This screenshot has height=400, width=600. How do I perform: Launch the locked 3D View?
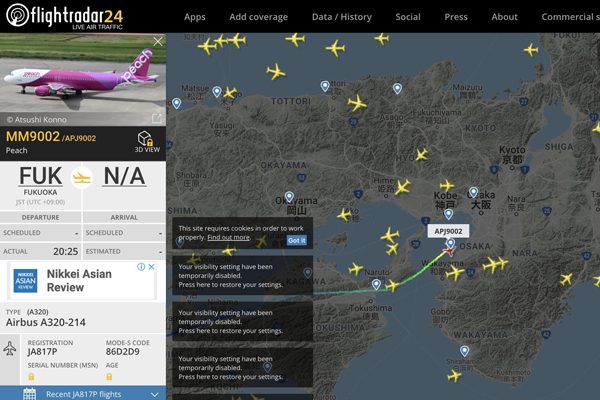click(147, 142)
